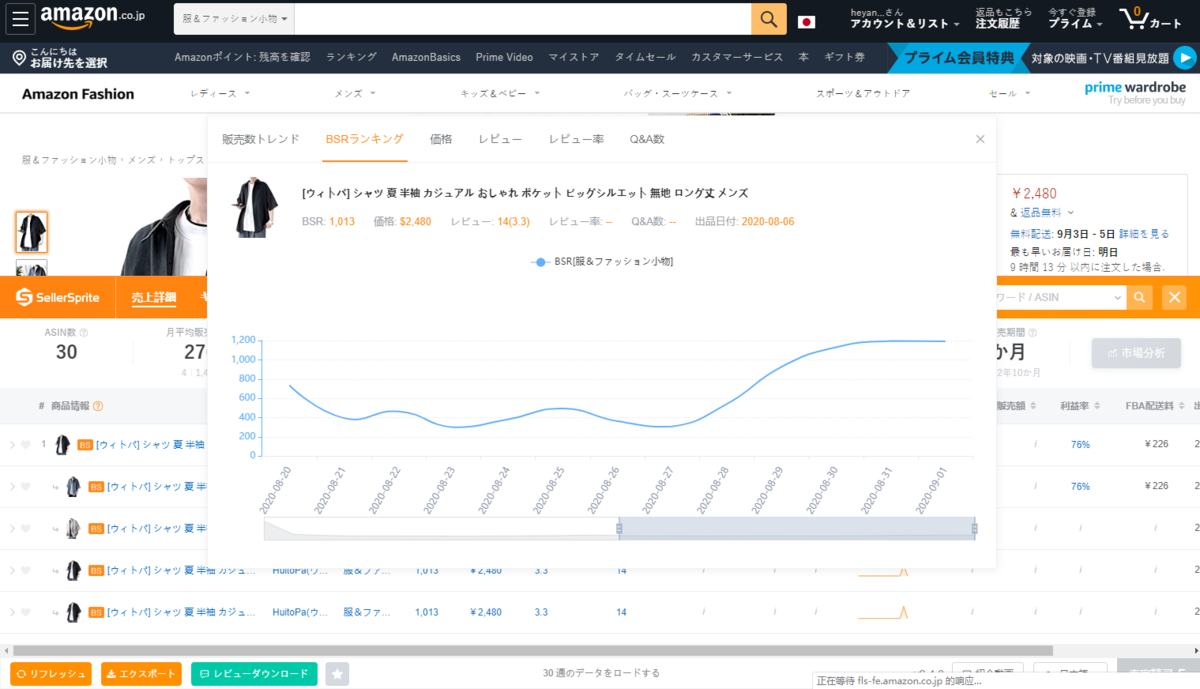Viewport: 1200px width, 689px height.
Task: Open the 服&ファッション小物 search category dropdown
Action: pos(234,19)
